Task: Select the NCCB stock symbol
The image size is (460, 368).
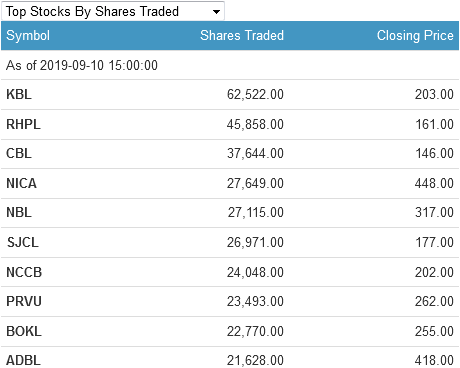Action: (24, 272)
